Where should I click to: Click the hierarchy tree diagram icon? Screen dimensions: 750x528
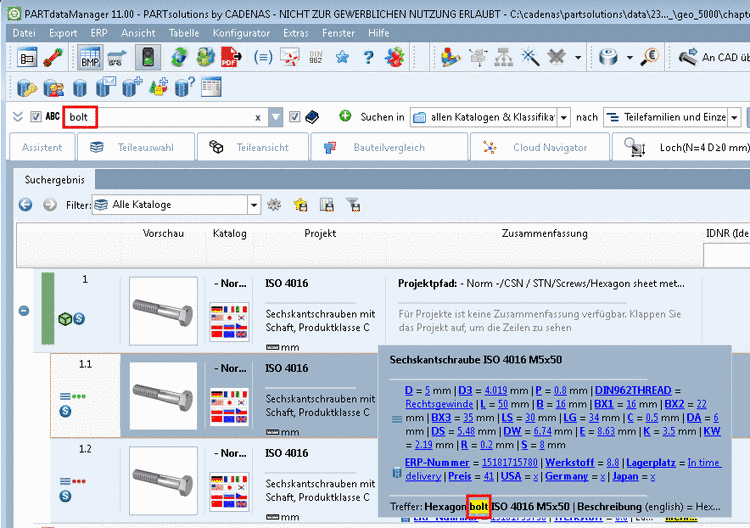point(504,57)
